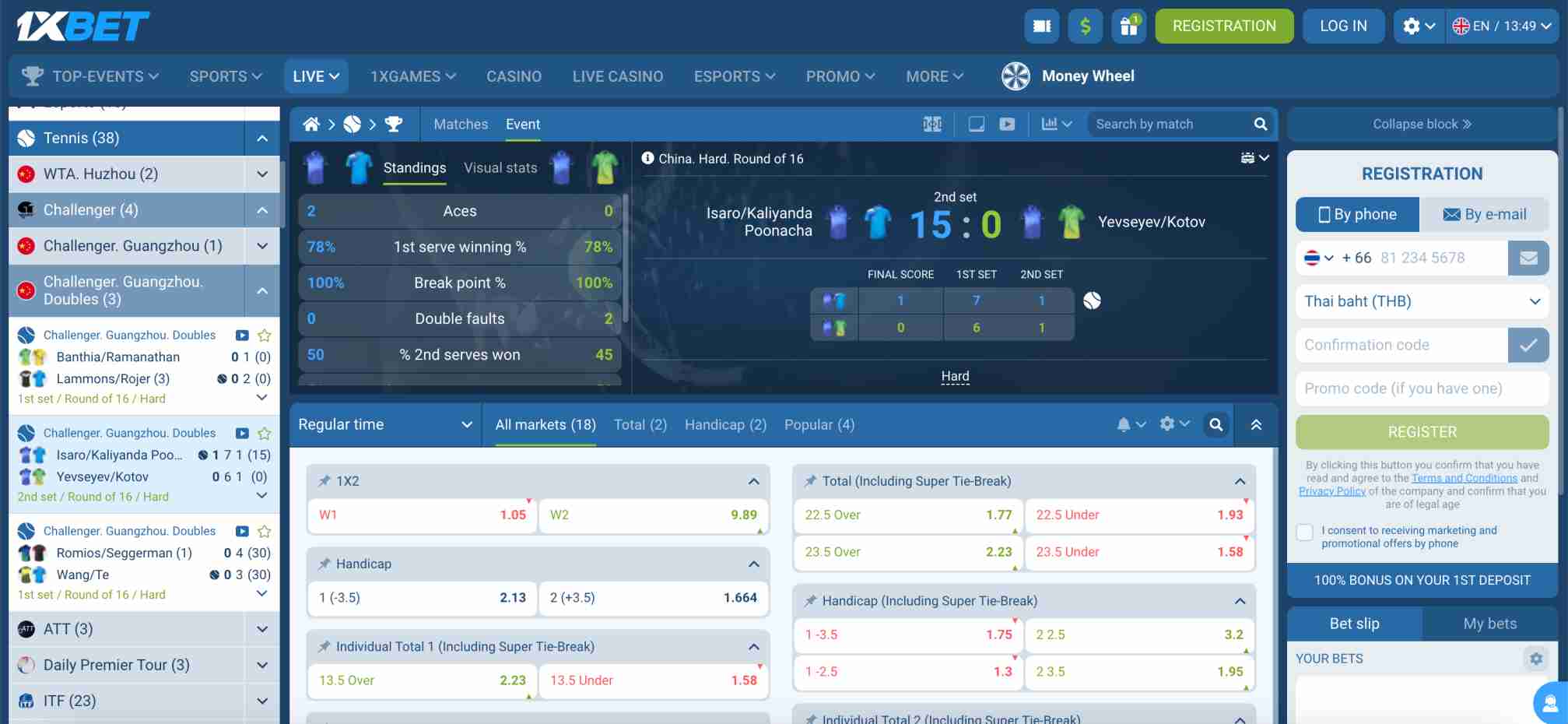Switch to Visual stats tab
Viewport: 1568px width, 724px height.
coord(500,167)
